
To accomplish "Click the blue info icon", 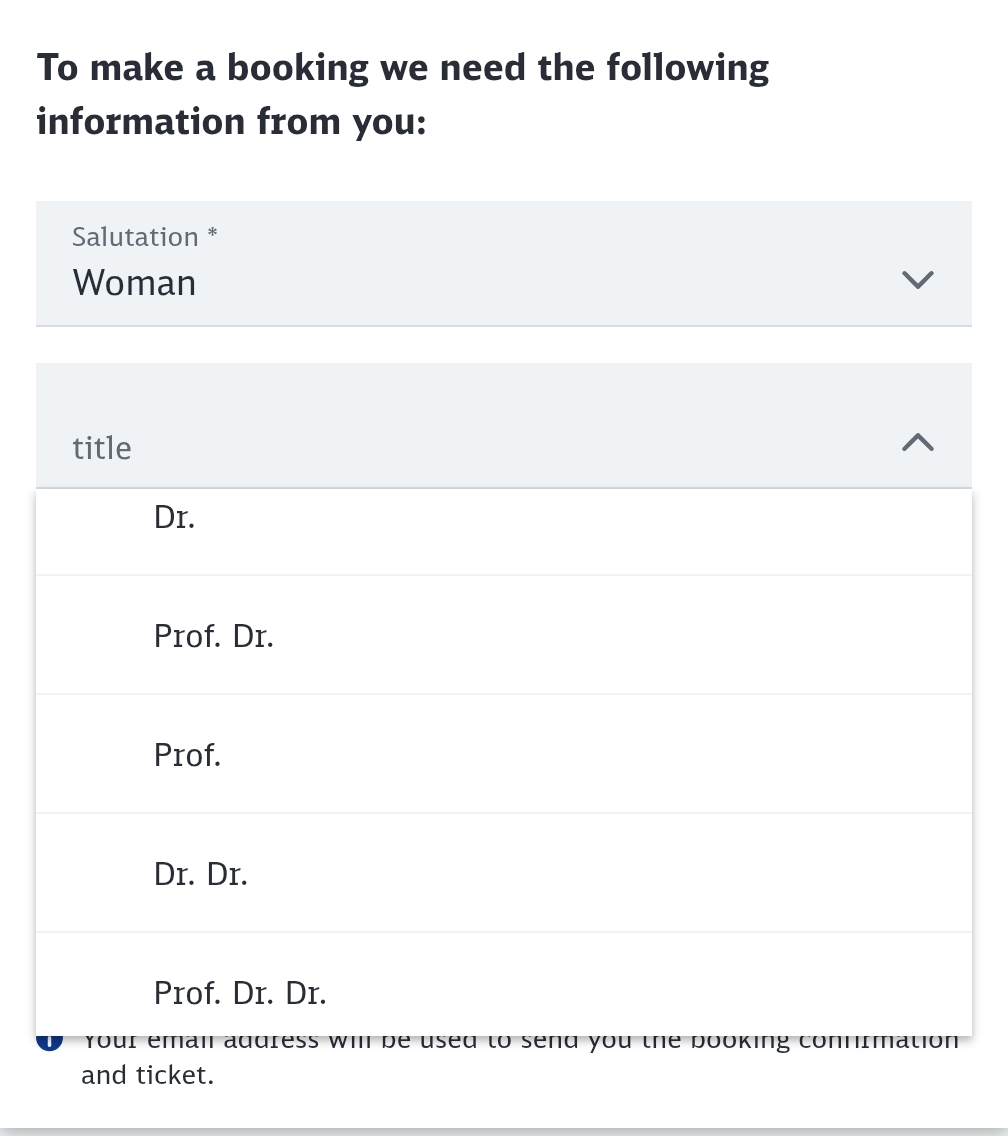I will [x=47, y=1043].
